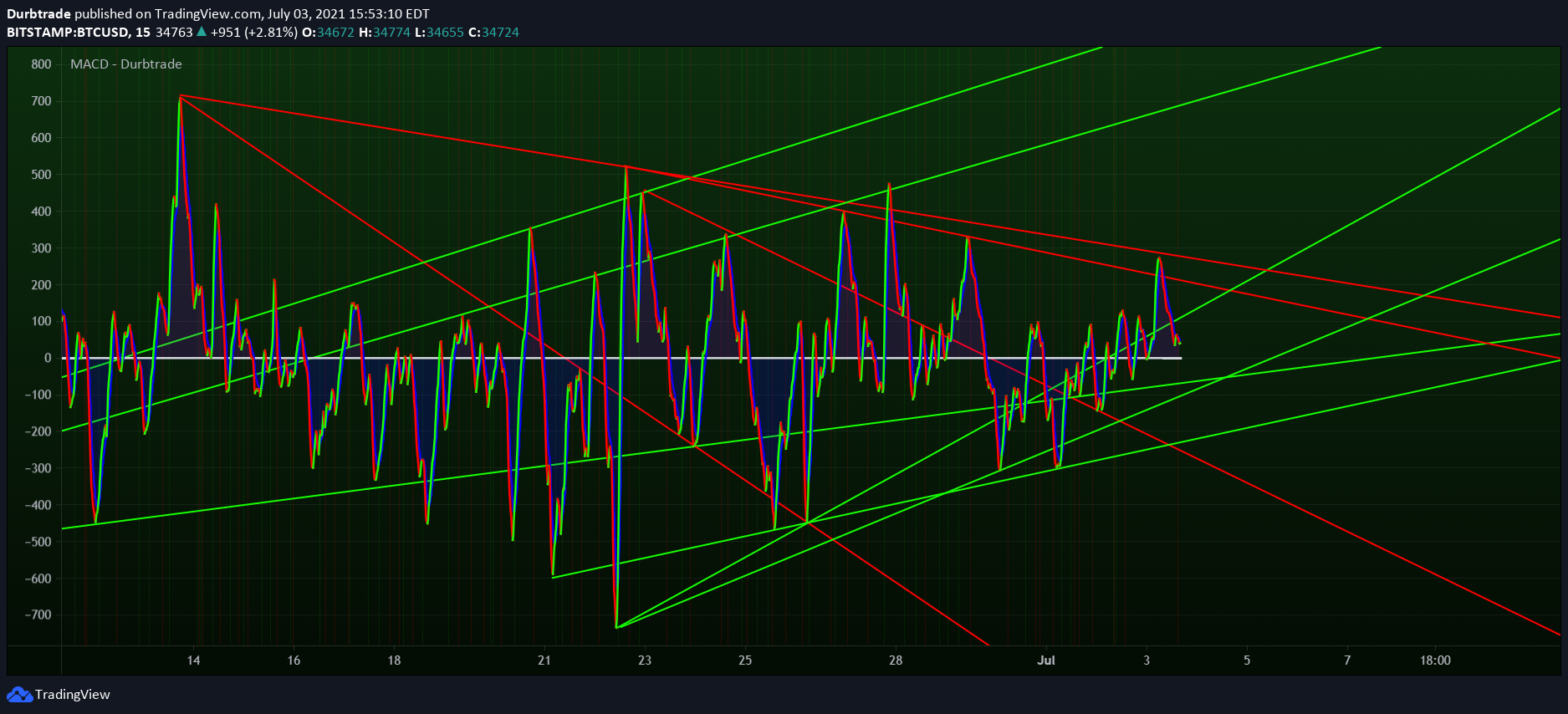The width and height of the screenshot is (1568, 714).
Task: Click the 18 date label on time axis
Action: click(x=394, y=660)
